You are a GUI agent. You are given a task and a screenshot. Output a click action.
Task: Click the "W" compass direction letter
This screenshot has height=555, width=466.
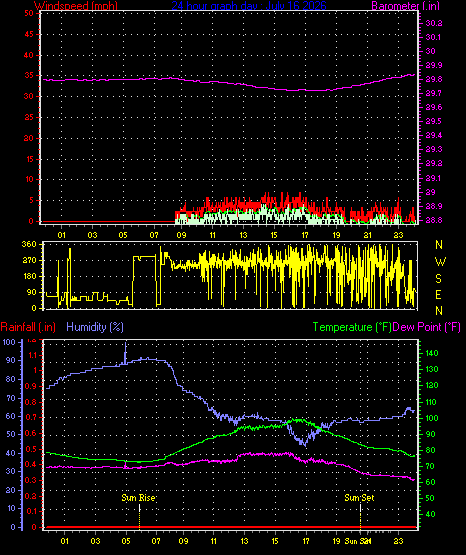(x=440, y=262)
